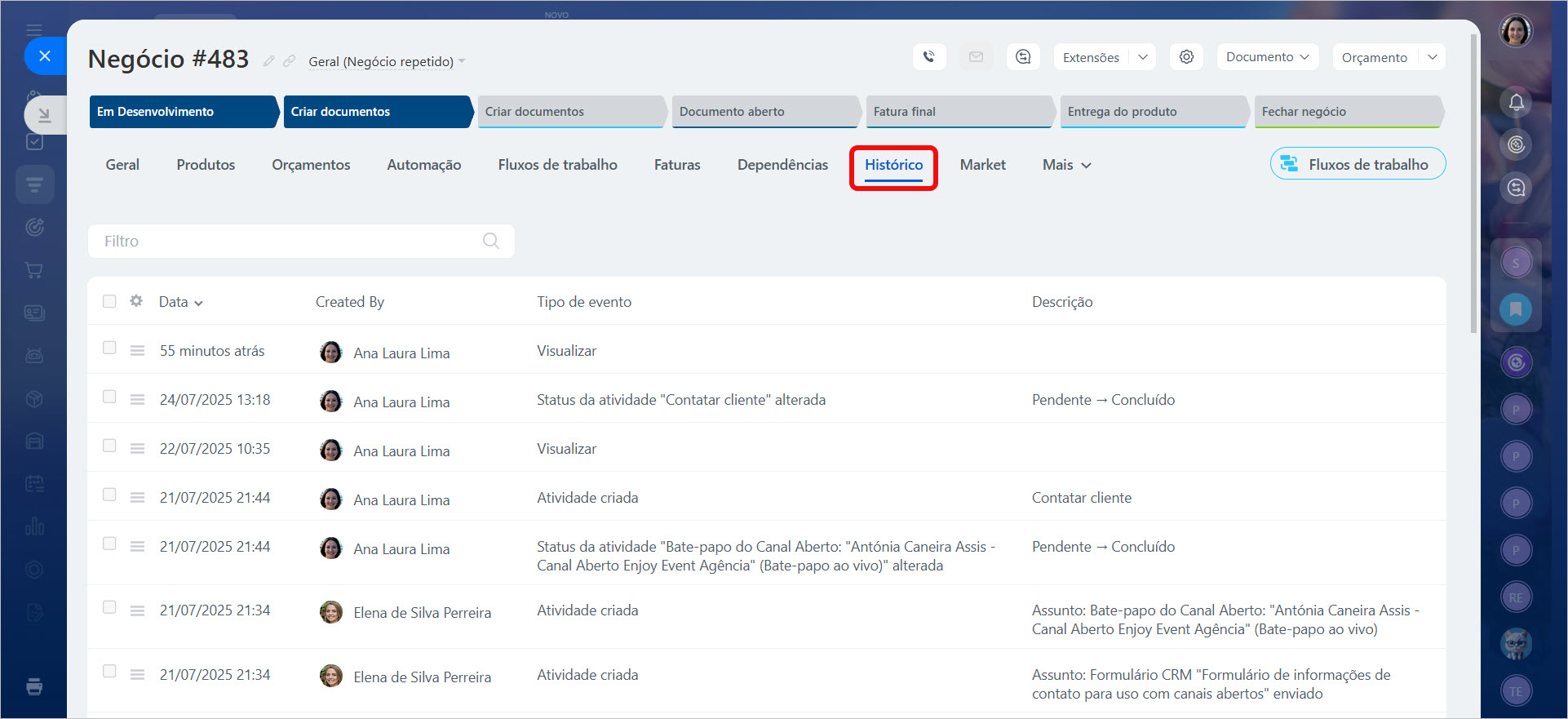Sort by Tipo de evento column header

584,302
